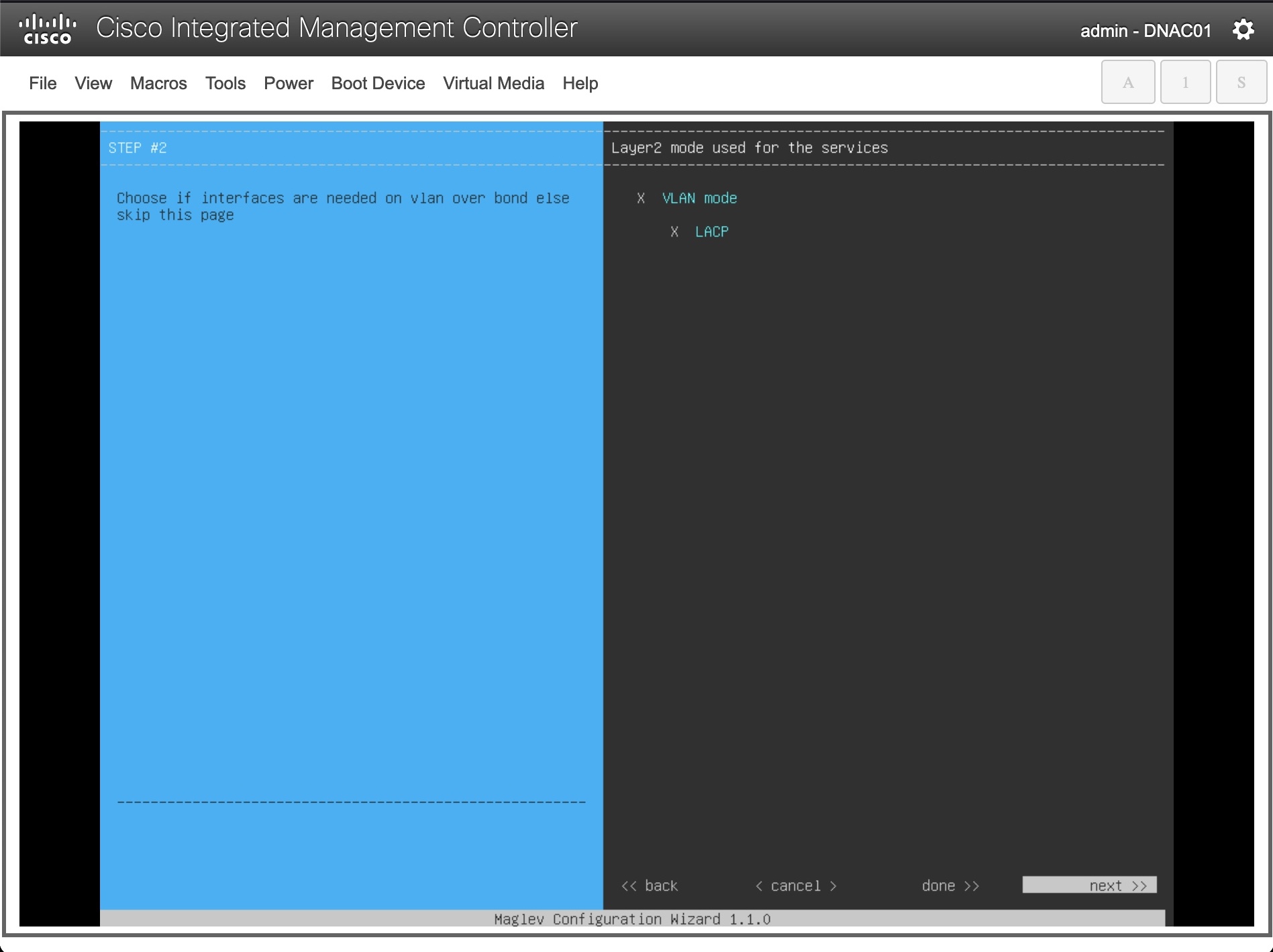Screen dimensions: 1273x952
Task: Expand the Tools menu
Action: pos(225,83)
